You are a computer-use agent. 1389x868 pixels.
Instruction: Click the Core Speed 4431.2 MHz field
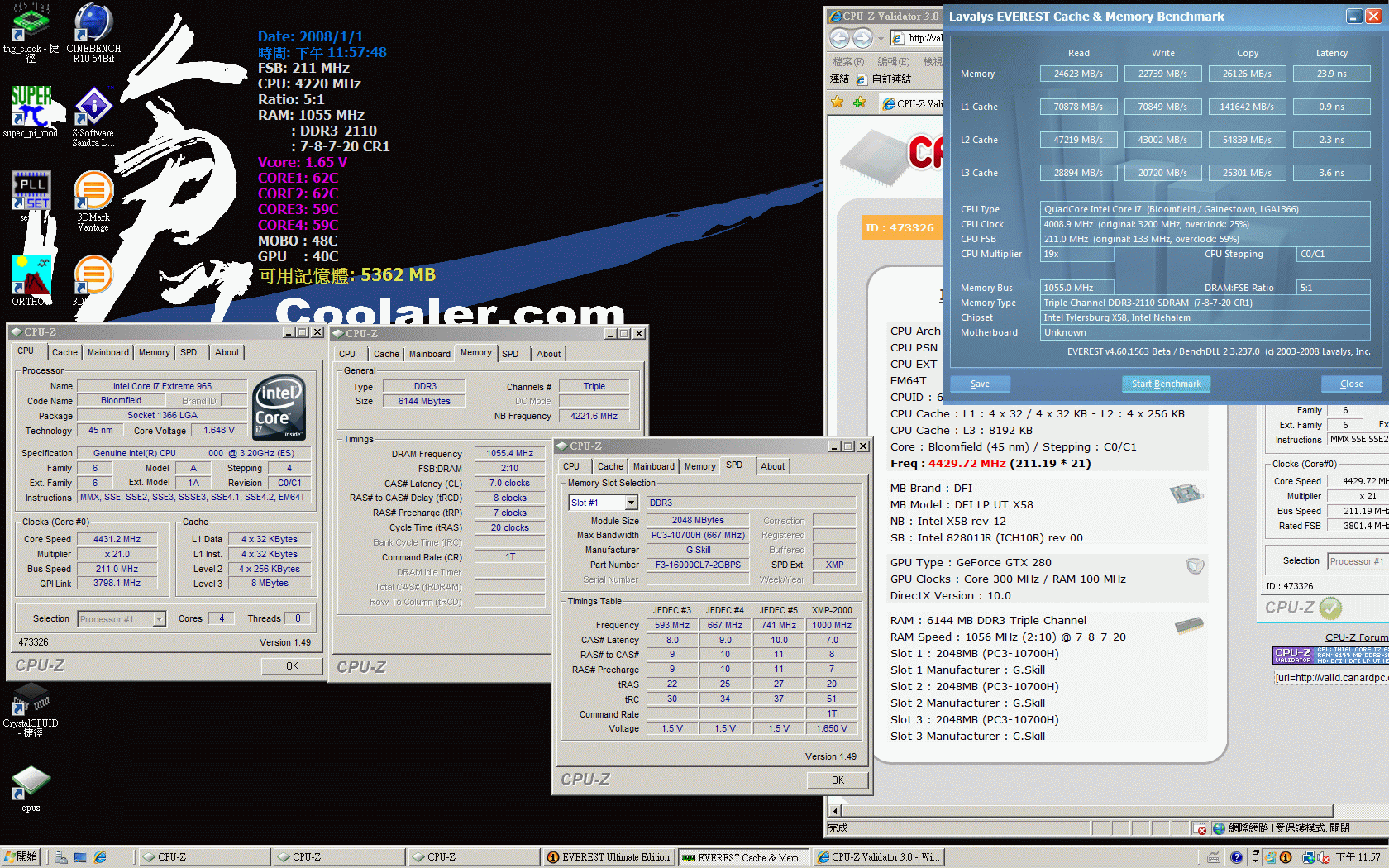[117, 539]
